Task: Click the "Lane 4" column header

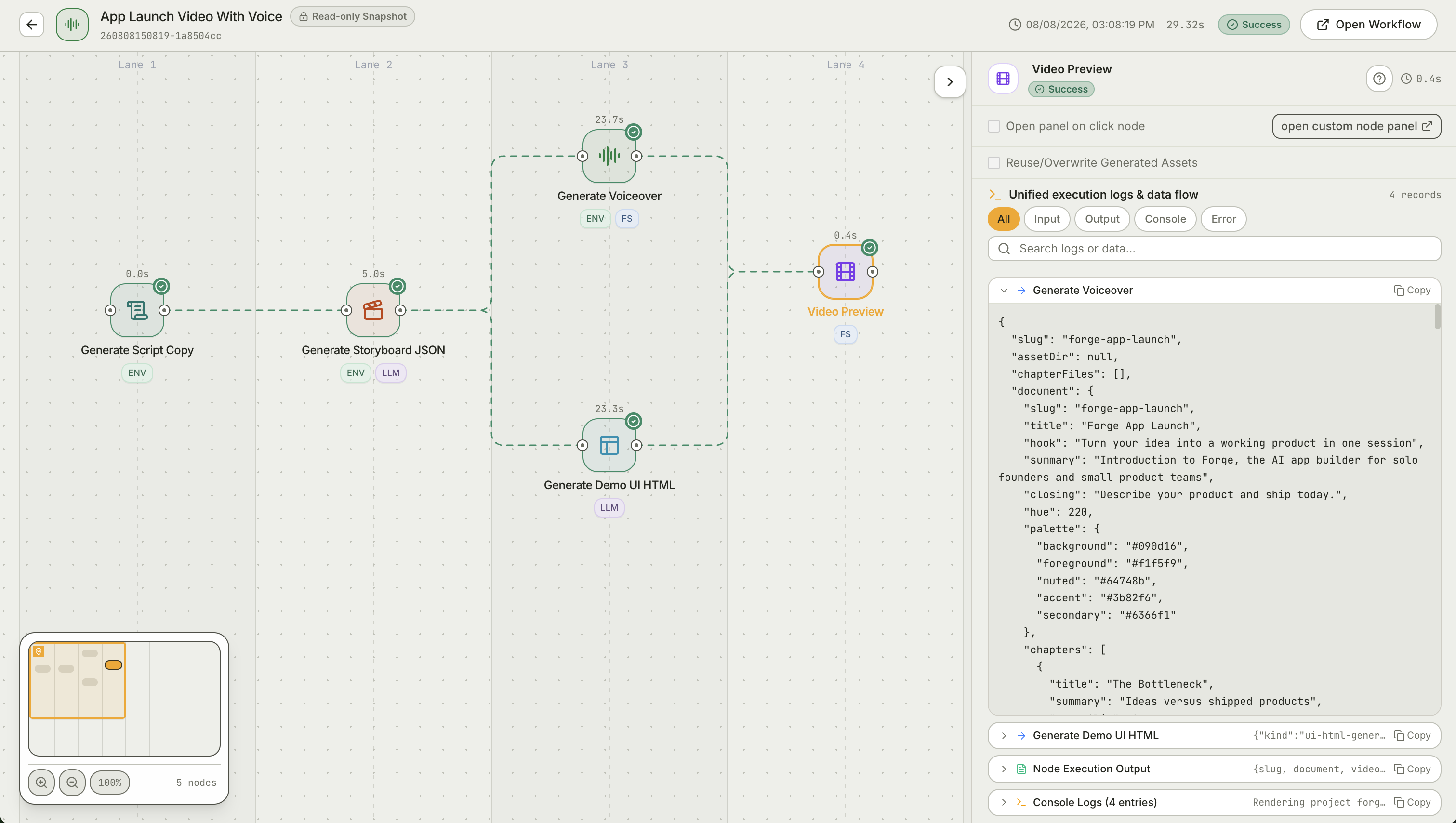Action: pos(846,65)
